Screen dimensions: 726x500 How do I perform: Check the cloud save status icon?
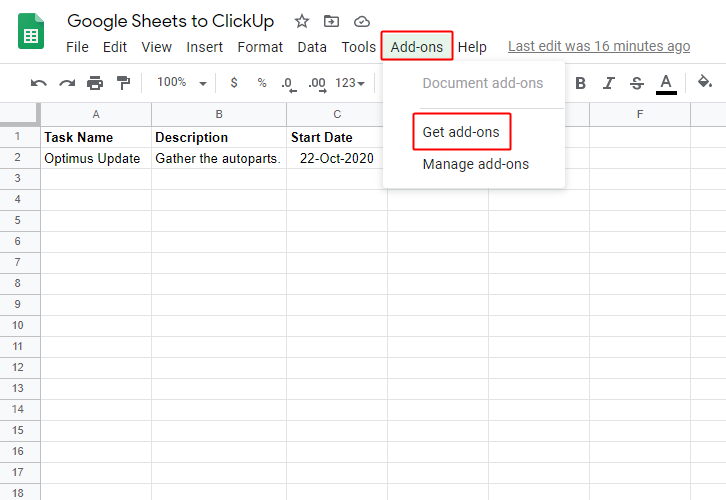tap(362, 22)
